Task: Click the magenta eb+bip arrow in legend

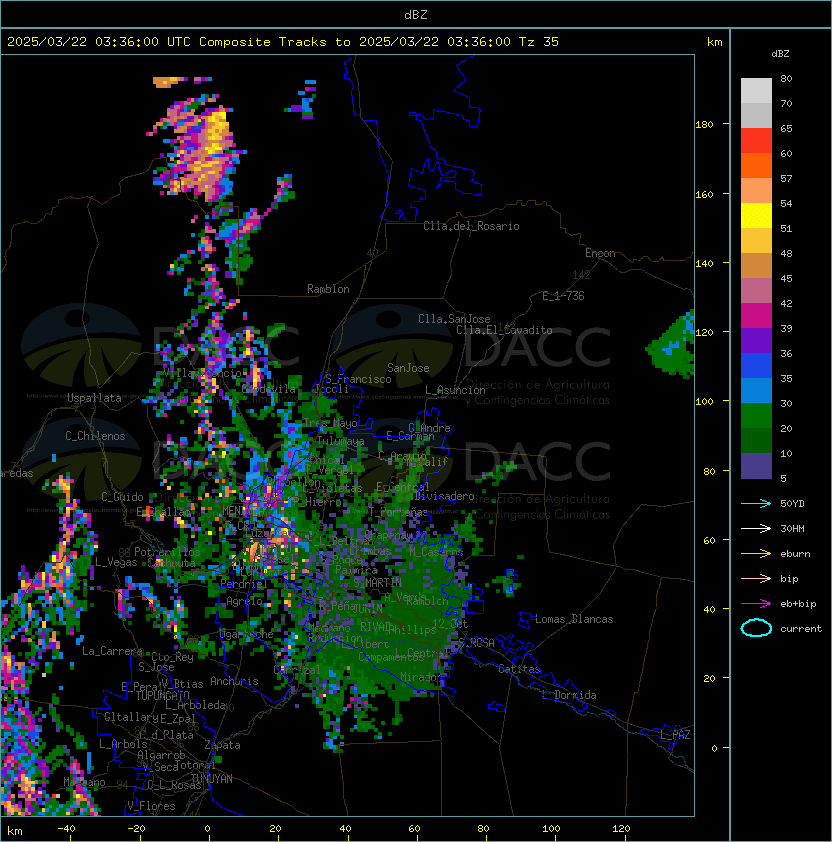Action: coord(756,604)
